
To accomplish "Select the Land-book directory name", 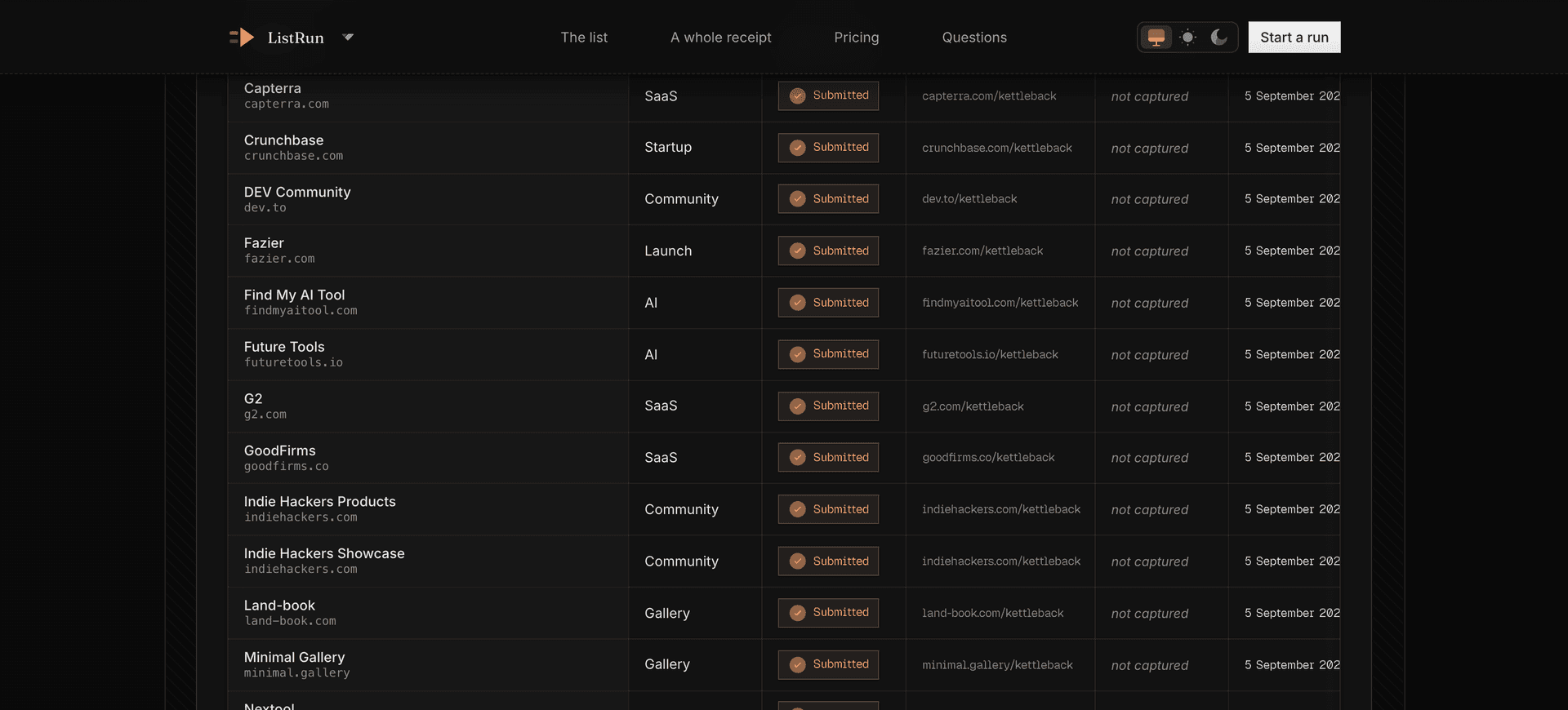I will click(279, 606).
